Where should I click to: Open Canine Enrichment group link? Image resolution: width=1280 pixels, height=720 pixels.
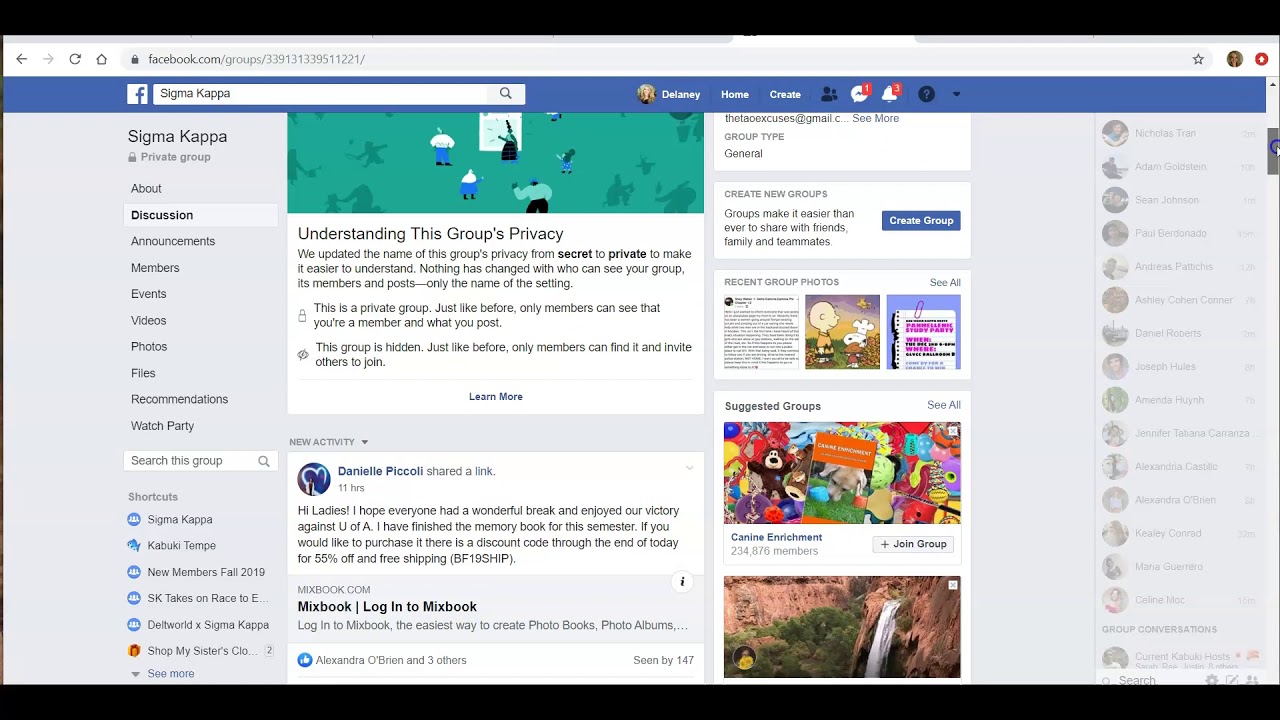pyautogui.click(x=776, y=537)
